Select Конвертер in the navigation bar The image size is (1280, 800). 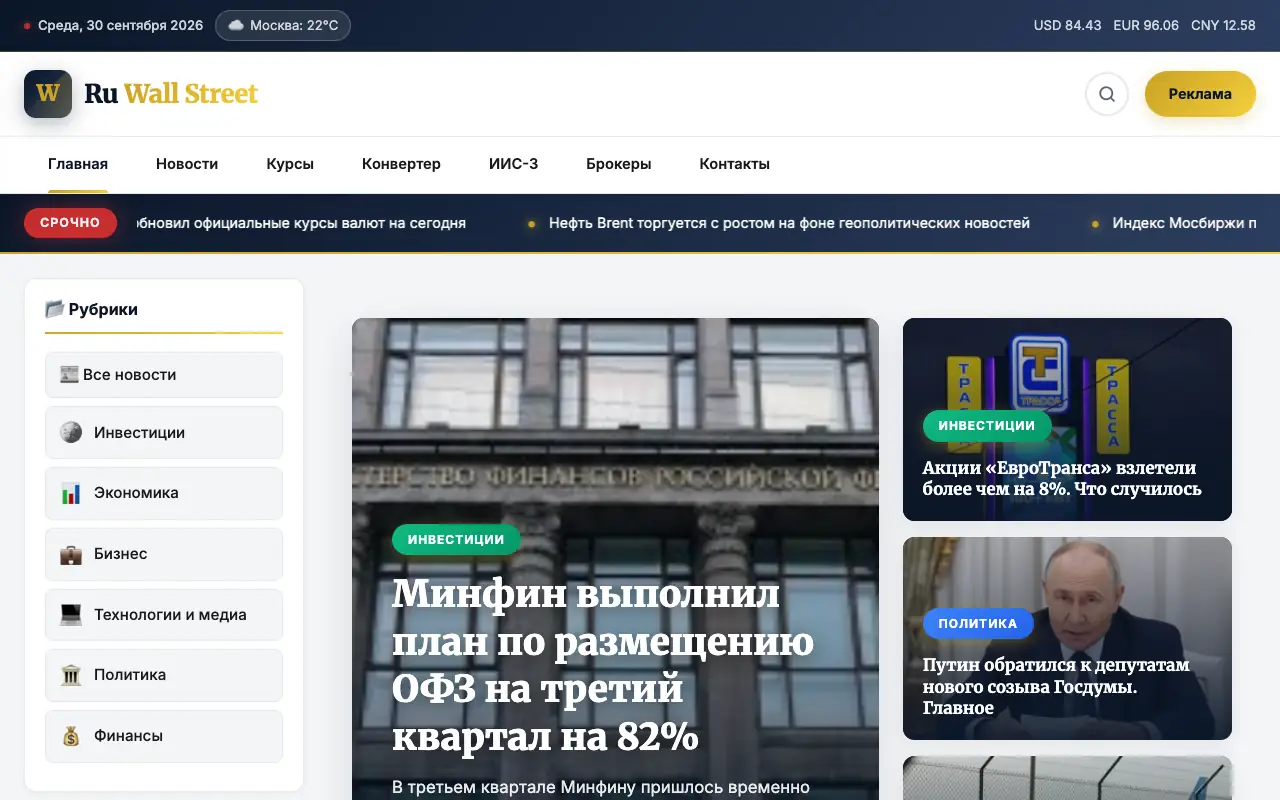pos(401,164)
